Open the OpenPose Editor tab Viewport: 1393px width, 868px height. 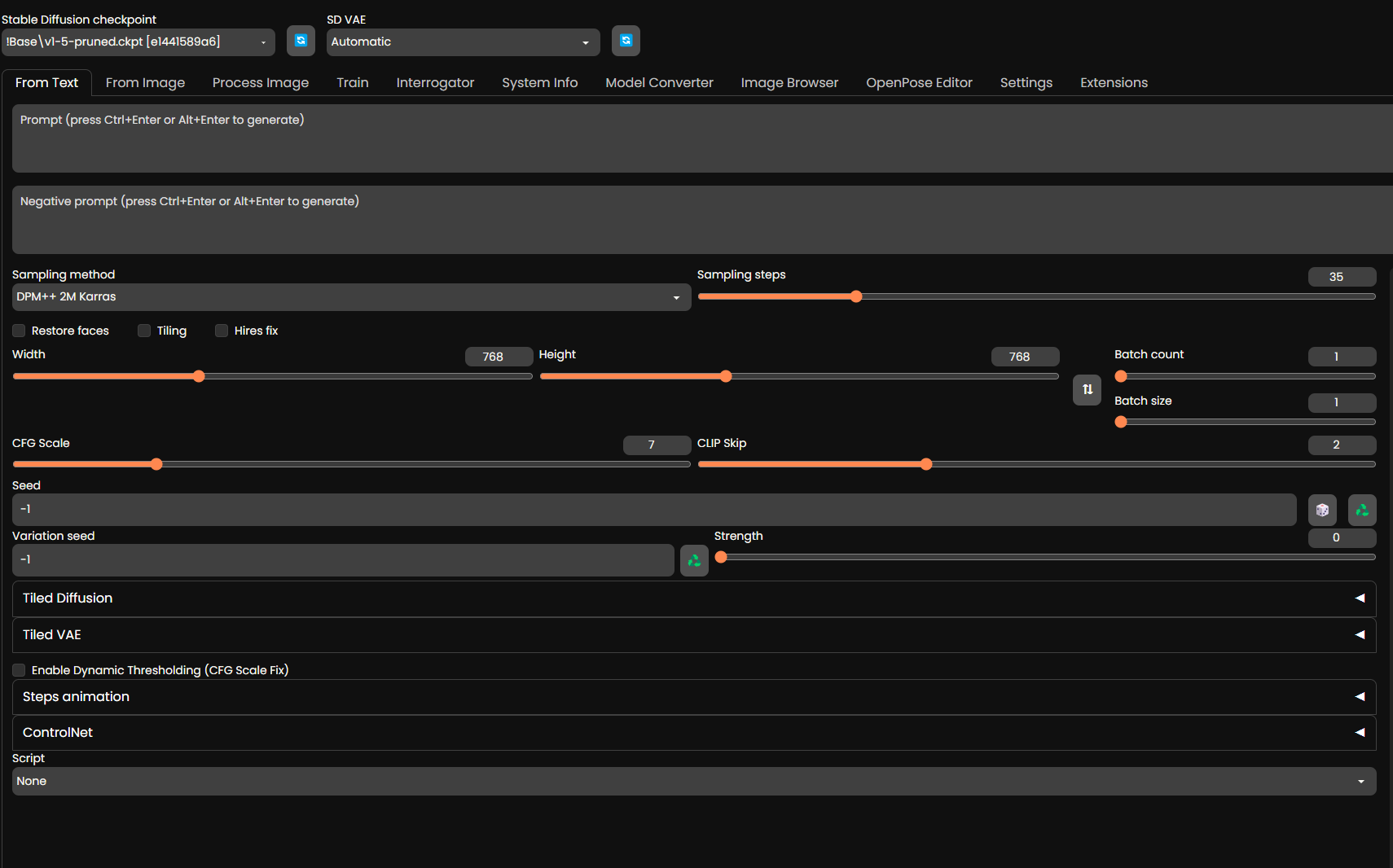(919, 82)
